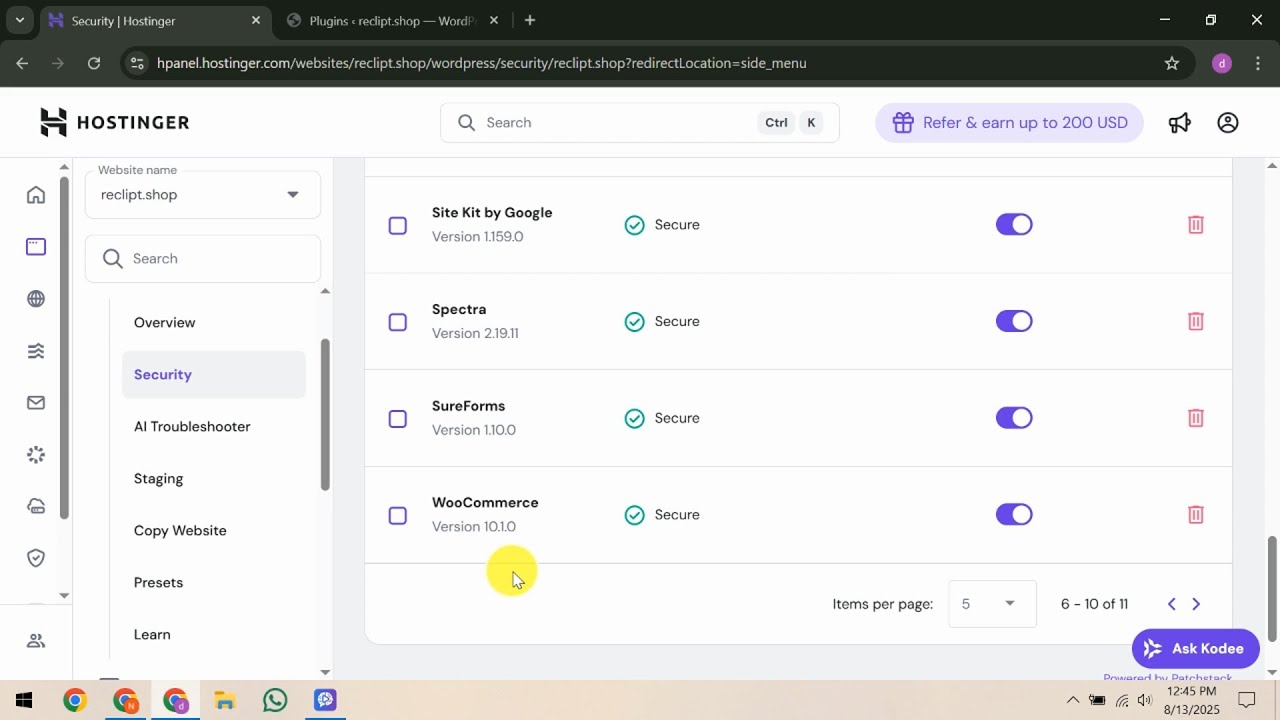Toggle WooCommerce plugin off

(1014, 515)
